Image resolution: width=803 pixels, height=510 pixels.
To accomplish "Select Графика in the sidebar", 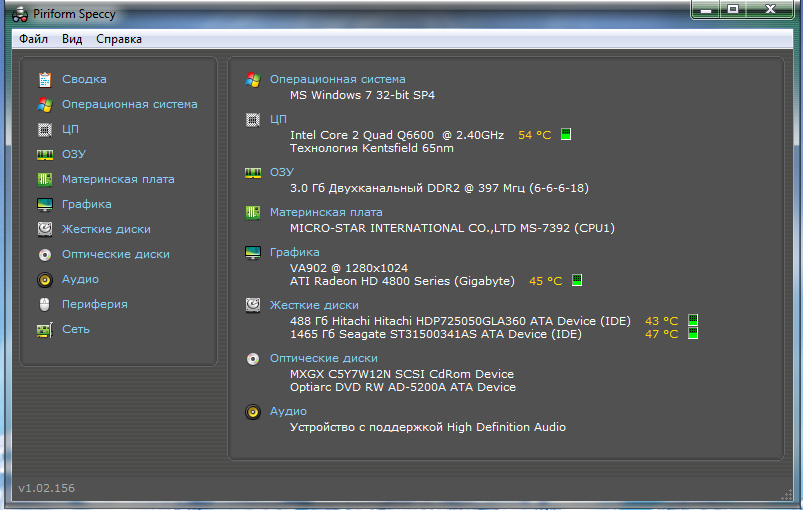I will point(87,204).
